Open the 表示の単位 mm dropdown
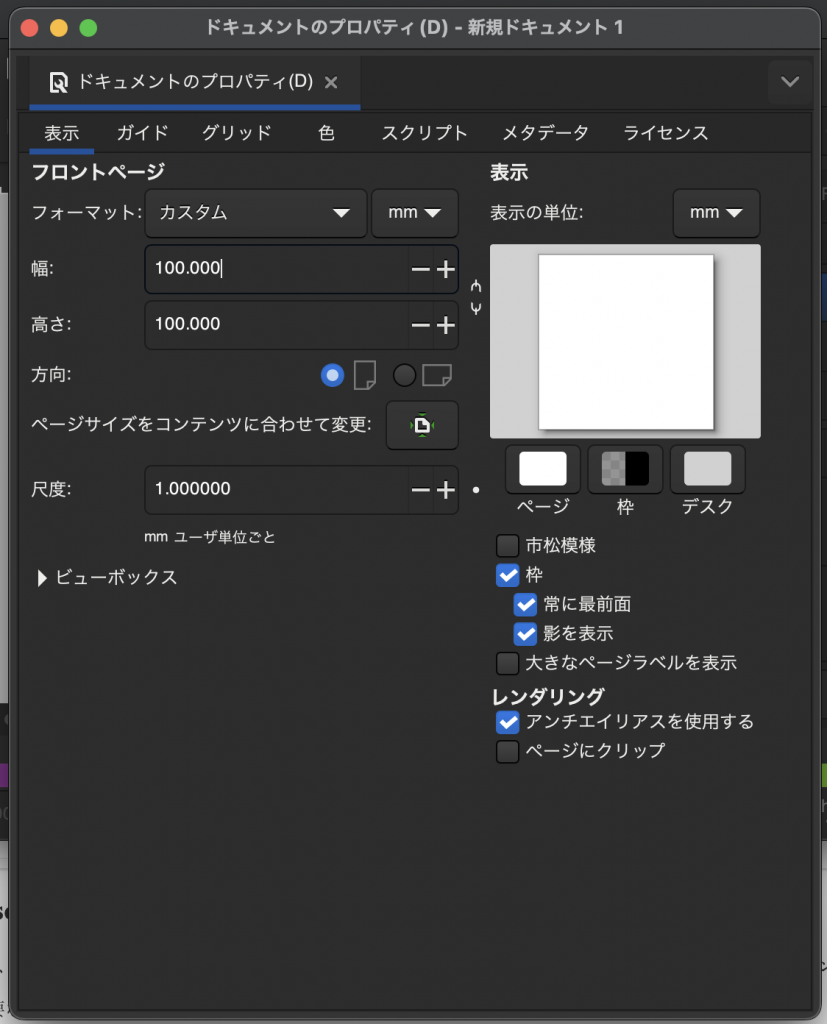Image resolution: width=827 pixels, height=1024 pixels. click(x=717, y=213)
